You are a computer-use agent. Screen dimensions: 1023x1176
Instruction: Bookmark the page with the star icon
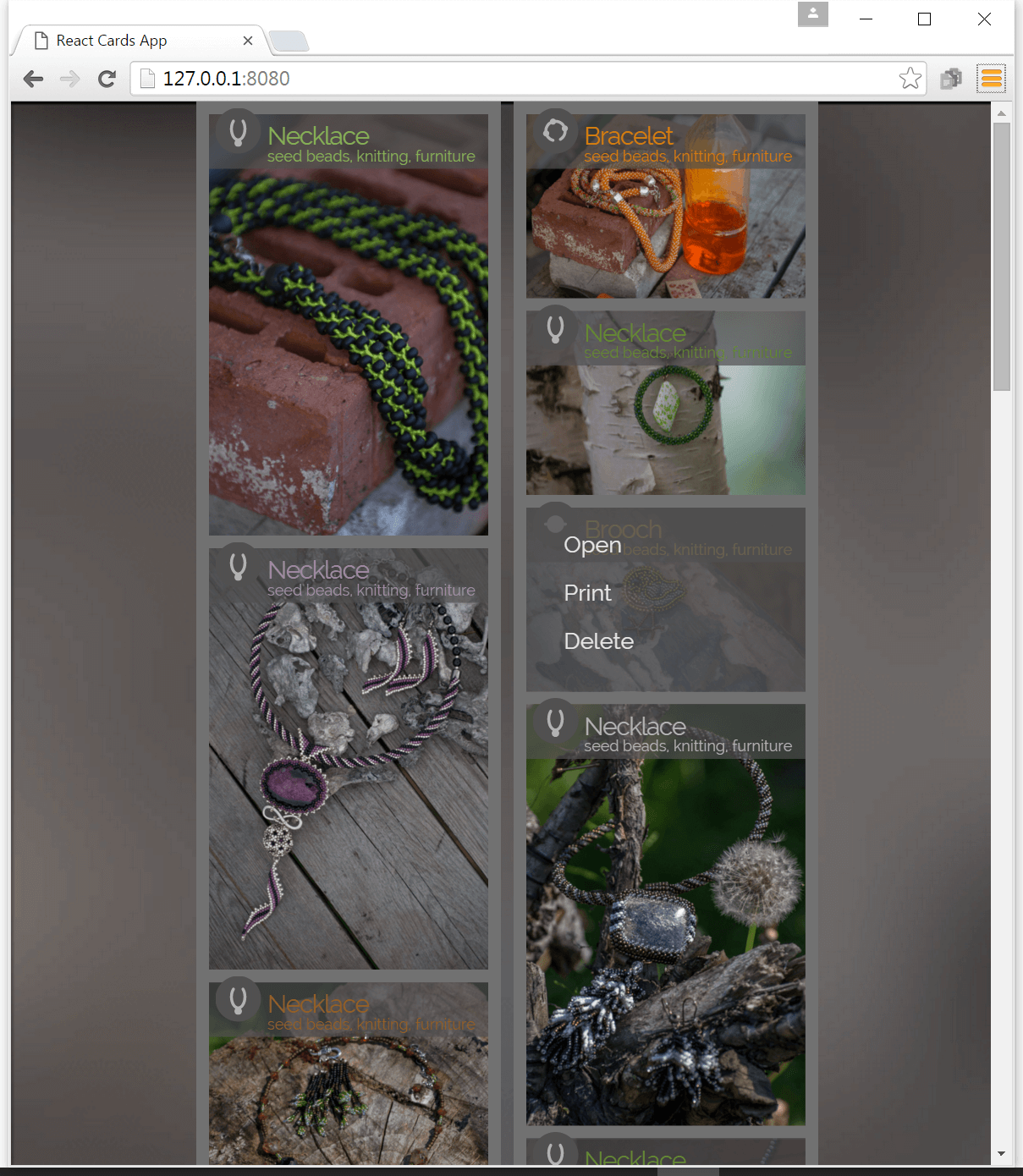pyautogui.click(x=910, y=79)
